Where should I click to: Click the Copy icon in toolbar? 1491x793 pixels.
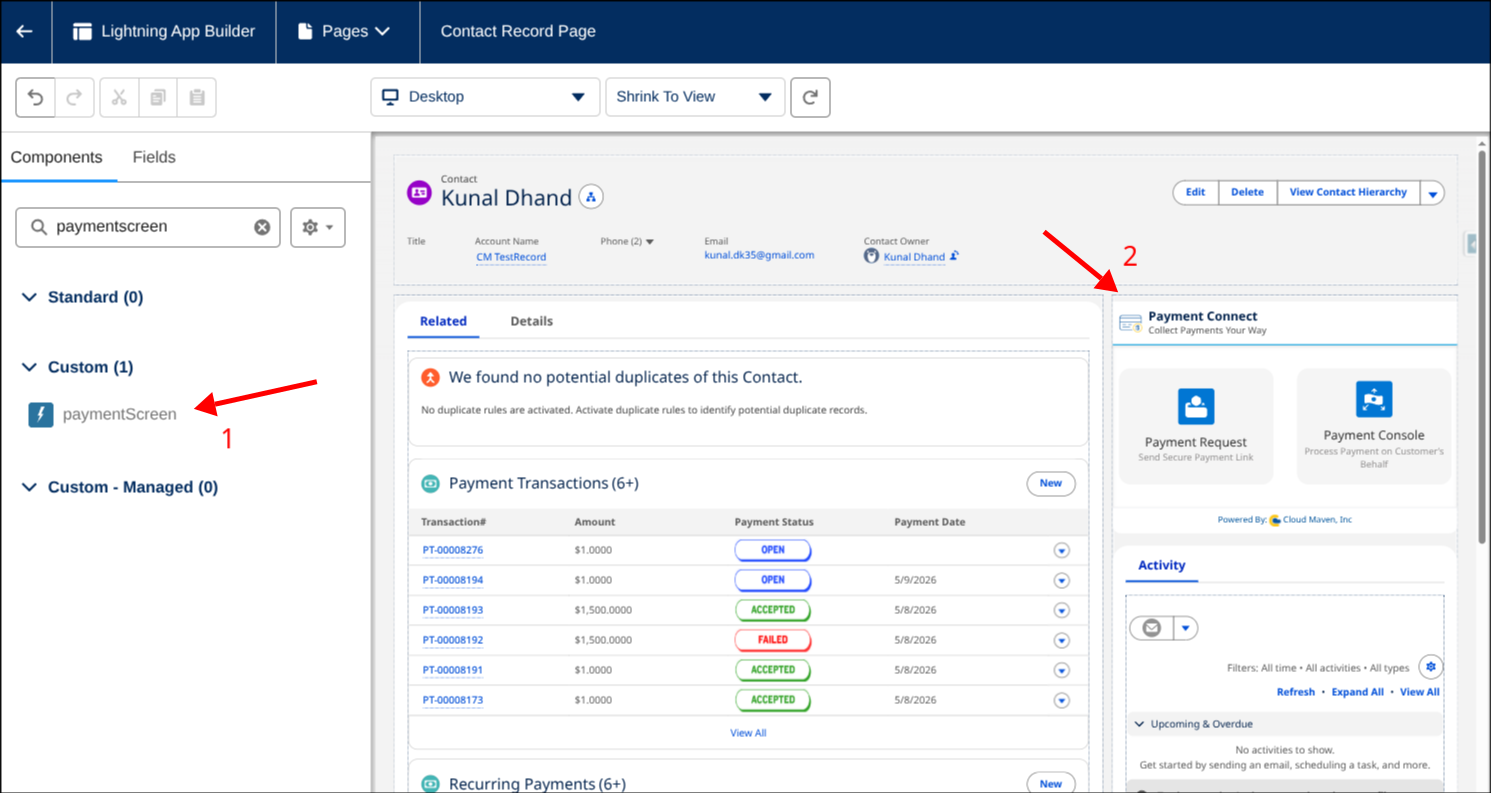pyautogui.click(x=158, y=97)
